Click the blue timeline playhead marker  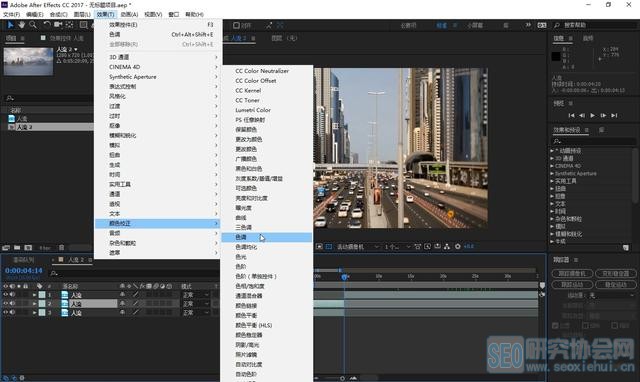point(344,277)
